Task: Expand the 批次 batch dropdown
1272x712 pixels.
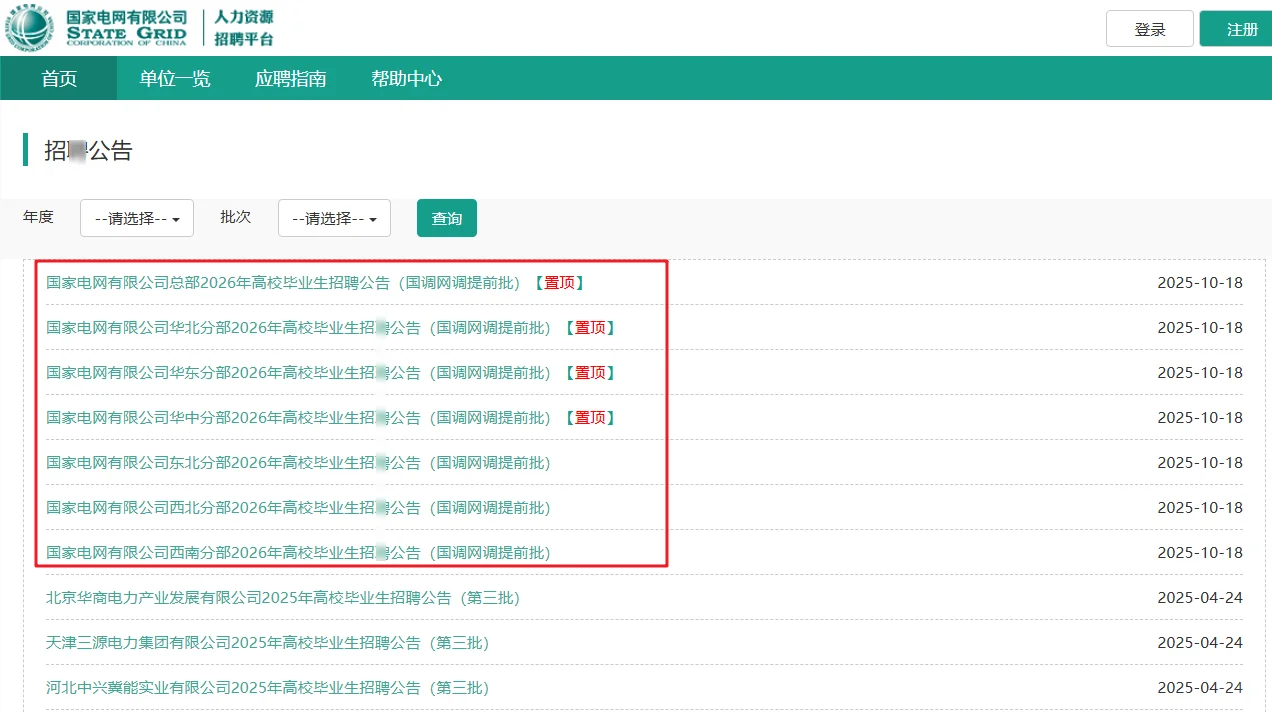Action: (334, 218)
